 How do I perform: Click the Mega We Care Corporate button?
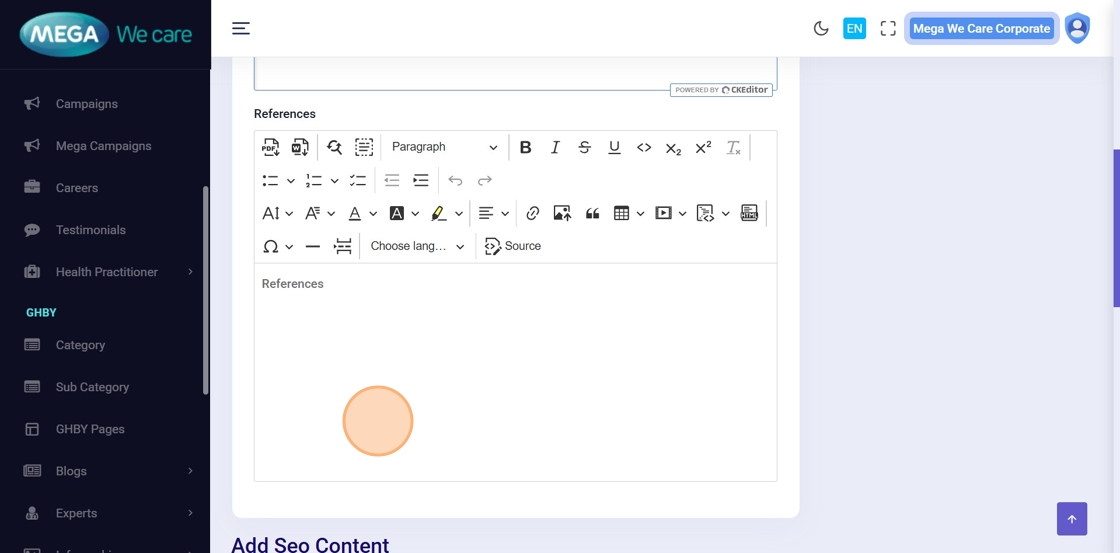click(981, 28)
